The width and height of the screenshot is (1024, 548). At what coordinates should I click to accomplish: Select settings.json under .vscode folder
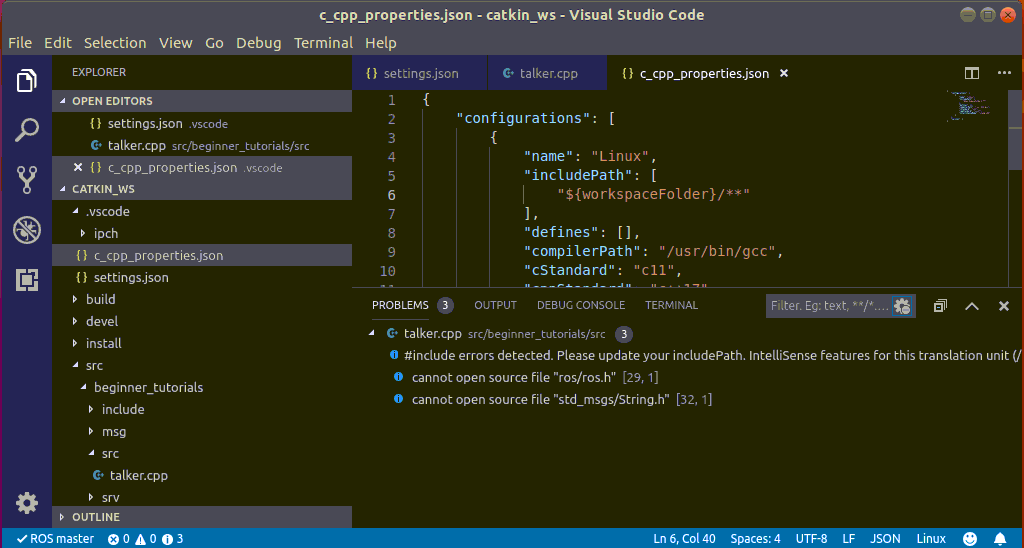[x=202, y=278]
